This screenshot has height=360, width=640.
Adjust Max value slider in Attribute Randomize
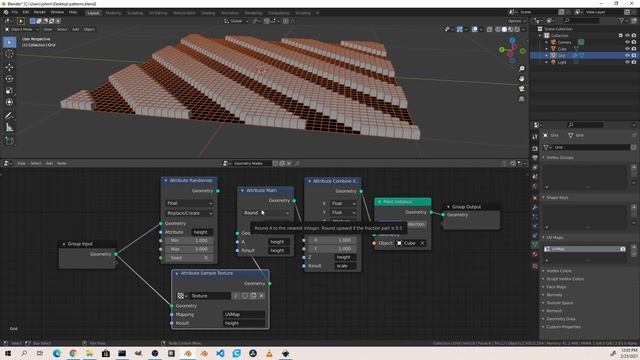tap(189, 249)
